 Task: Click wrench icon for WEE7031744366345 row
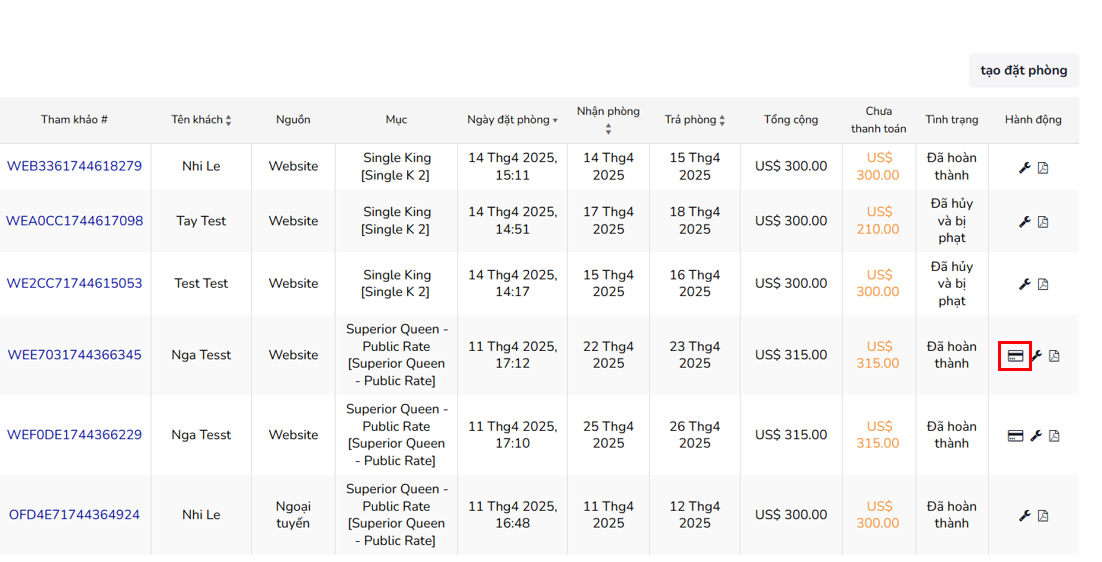1036,356
